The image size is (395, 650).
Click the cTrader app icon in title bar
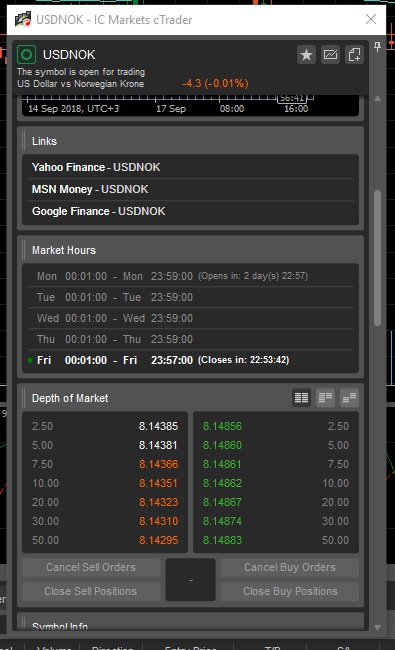pyautogui.click(x=23, y=19)
